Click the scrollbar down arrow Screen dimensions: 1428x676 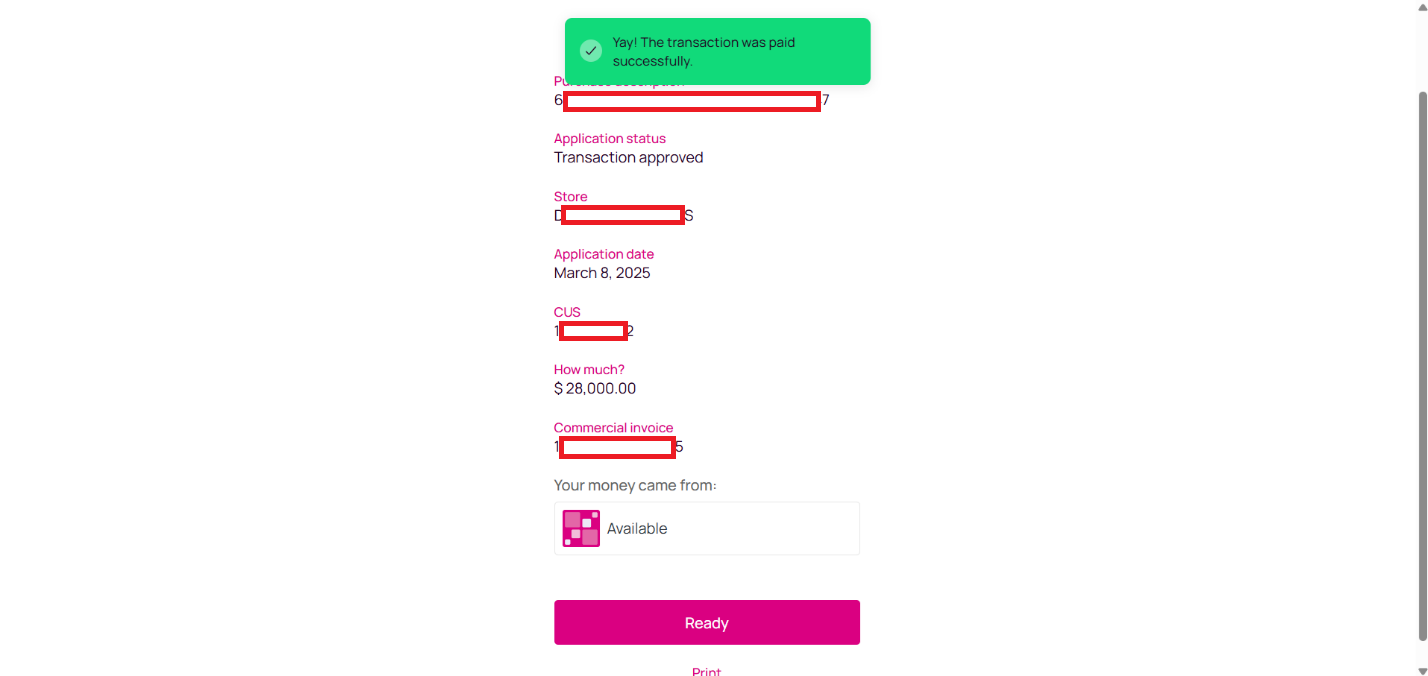pyautogui.click(x=1421, y=670)
